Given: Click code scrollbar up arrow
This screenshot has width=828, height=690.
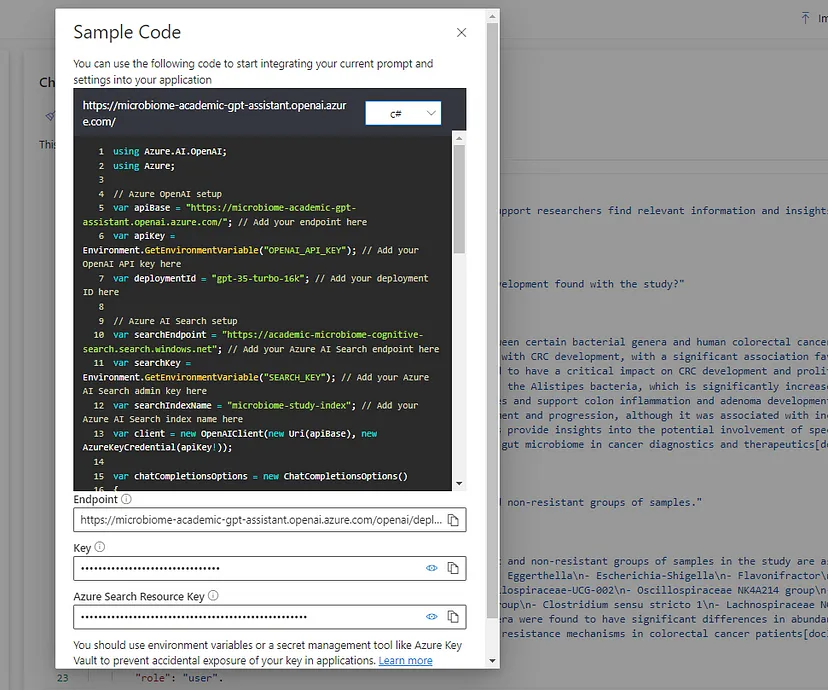Looking at the screenshot, I should pyautogui.click(x=459, y=138).
